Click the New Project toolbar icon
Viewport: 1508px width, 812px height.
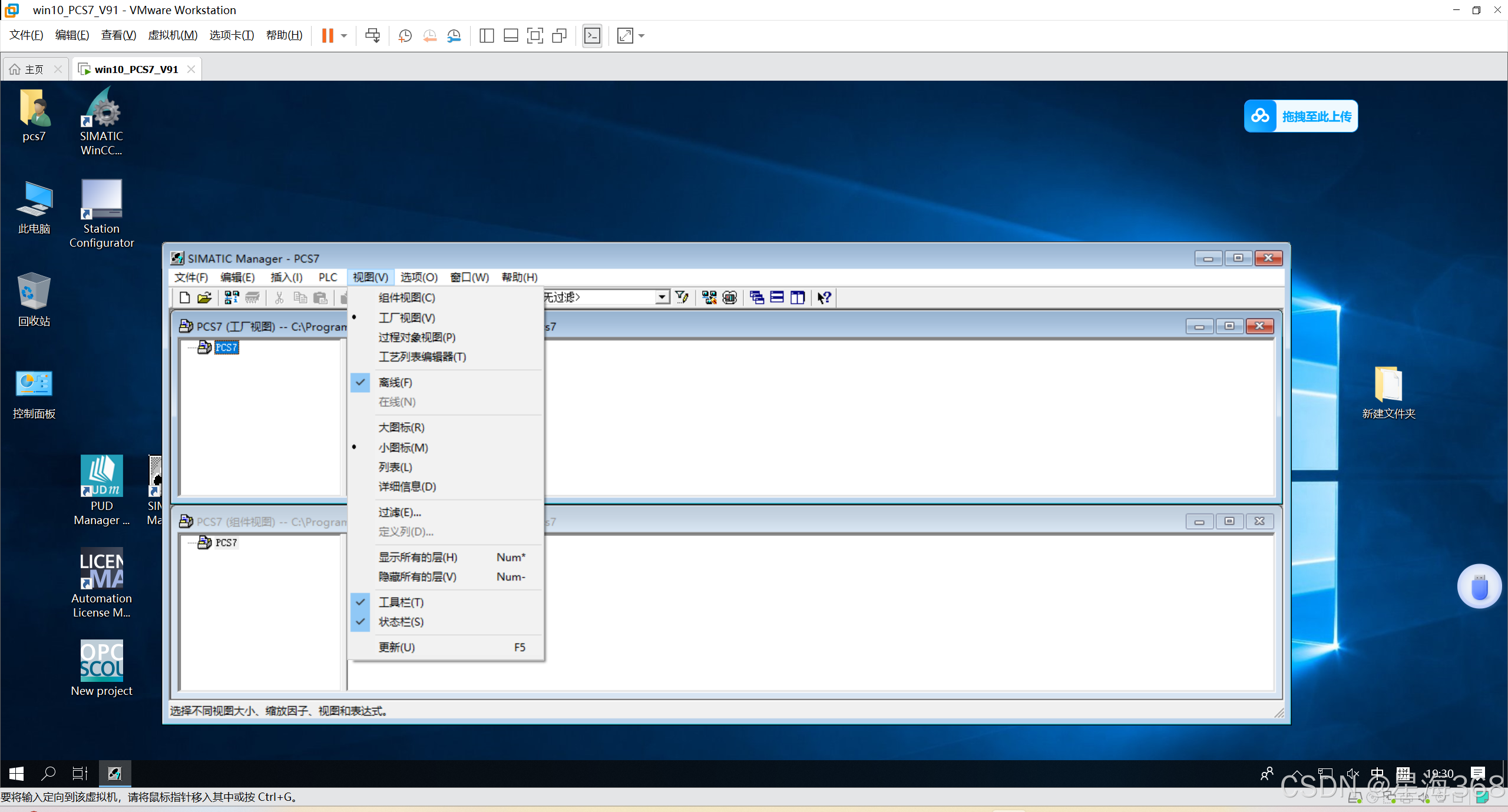[184, 297]
